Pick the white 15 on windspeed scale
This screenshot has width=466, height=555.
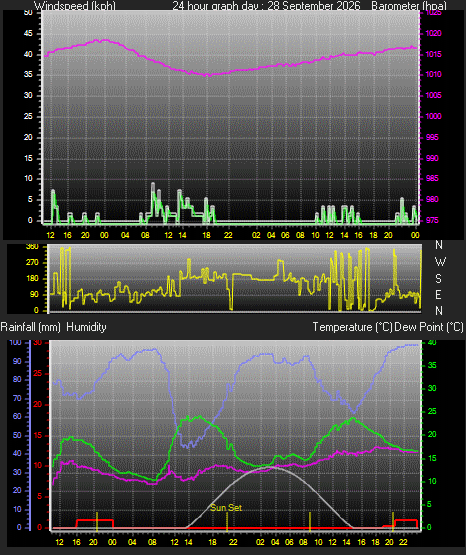28,158
